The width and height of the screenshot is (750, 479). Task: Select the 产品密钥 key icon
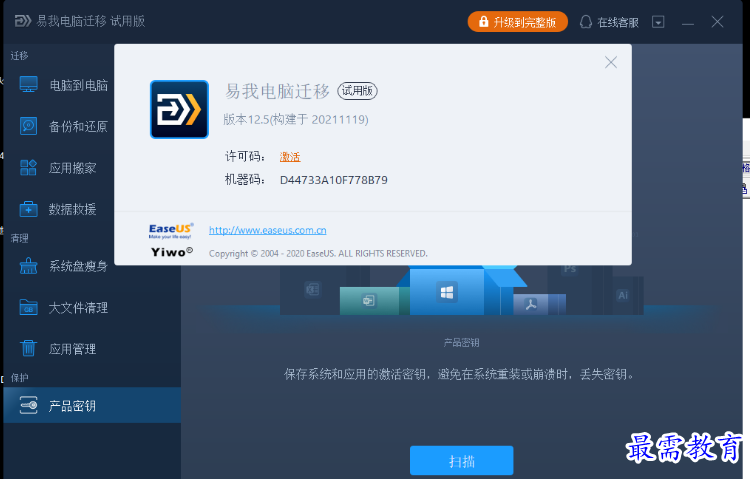point(29,405)
